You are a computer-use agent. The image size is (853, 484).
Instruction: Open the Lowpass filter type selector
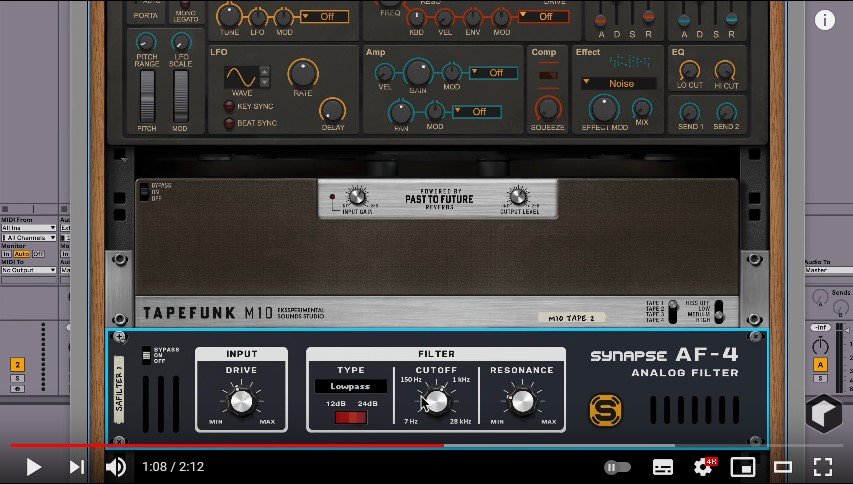click(x=350, y=386)
